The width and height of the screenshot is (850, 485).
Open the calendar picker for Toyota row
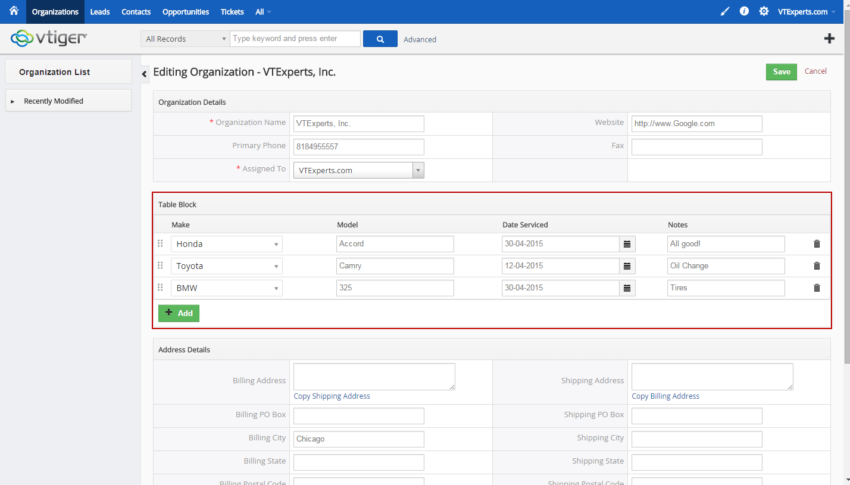627,266
